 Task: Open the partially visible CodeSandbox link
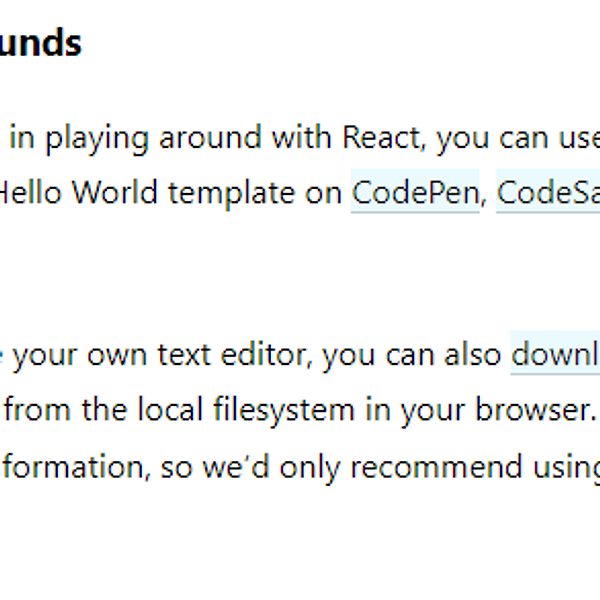pyautogui.click(x=548, y=192)
